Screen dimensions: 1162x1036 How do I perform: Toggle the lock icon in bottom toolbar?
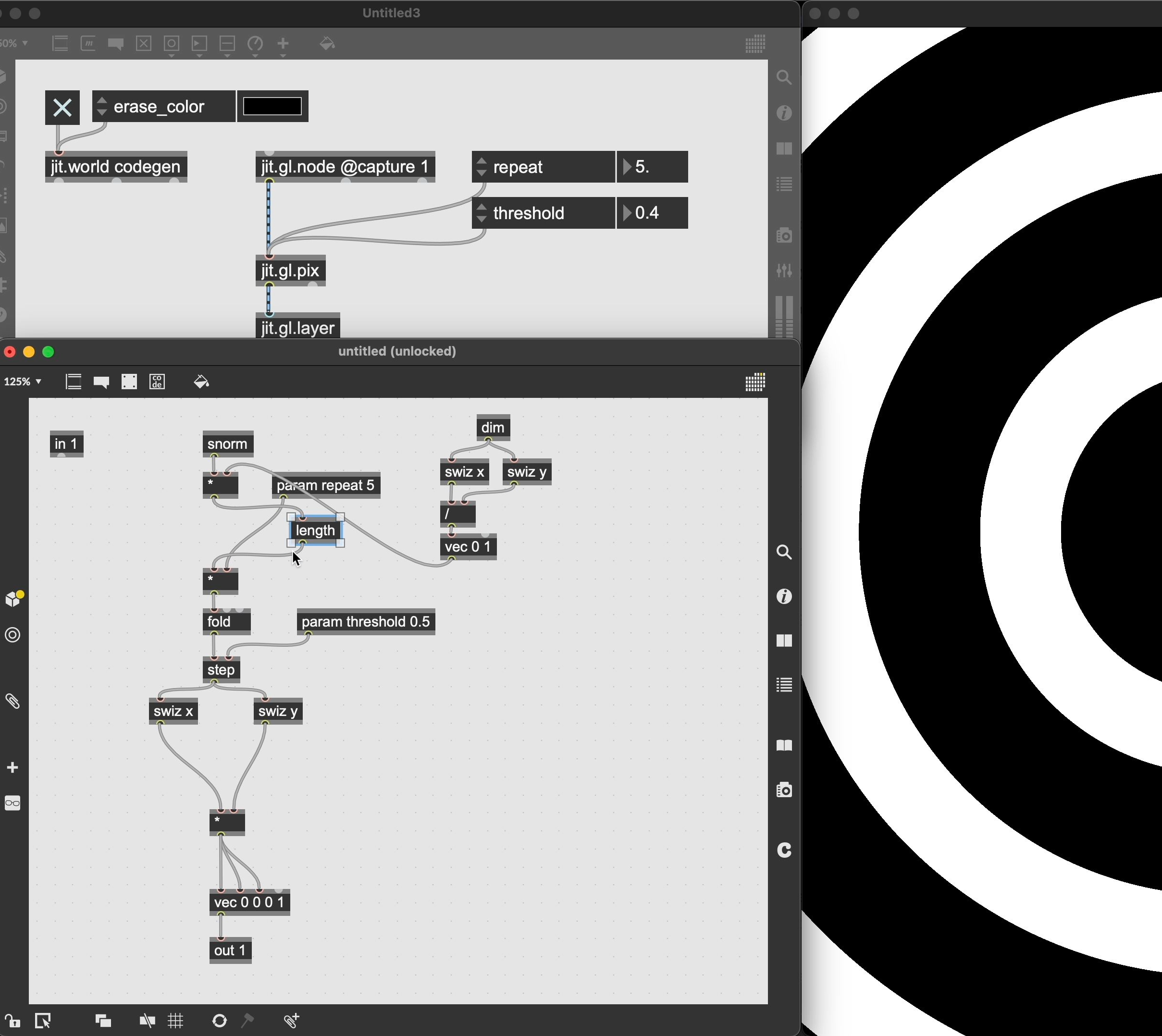click(12, 1021)
